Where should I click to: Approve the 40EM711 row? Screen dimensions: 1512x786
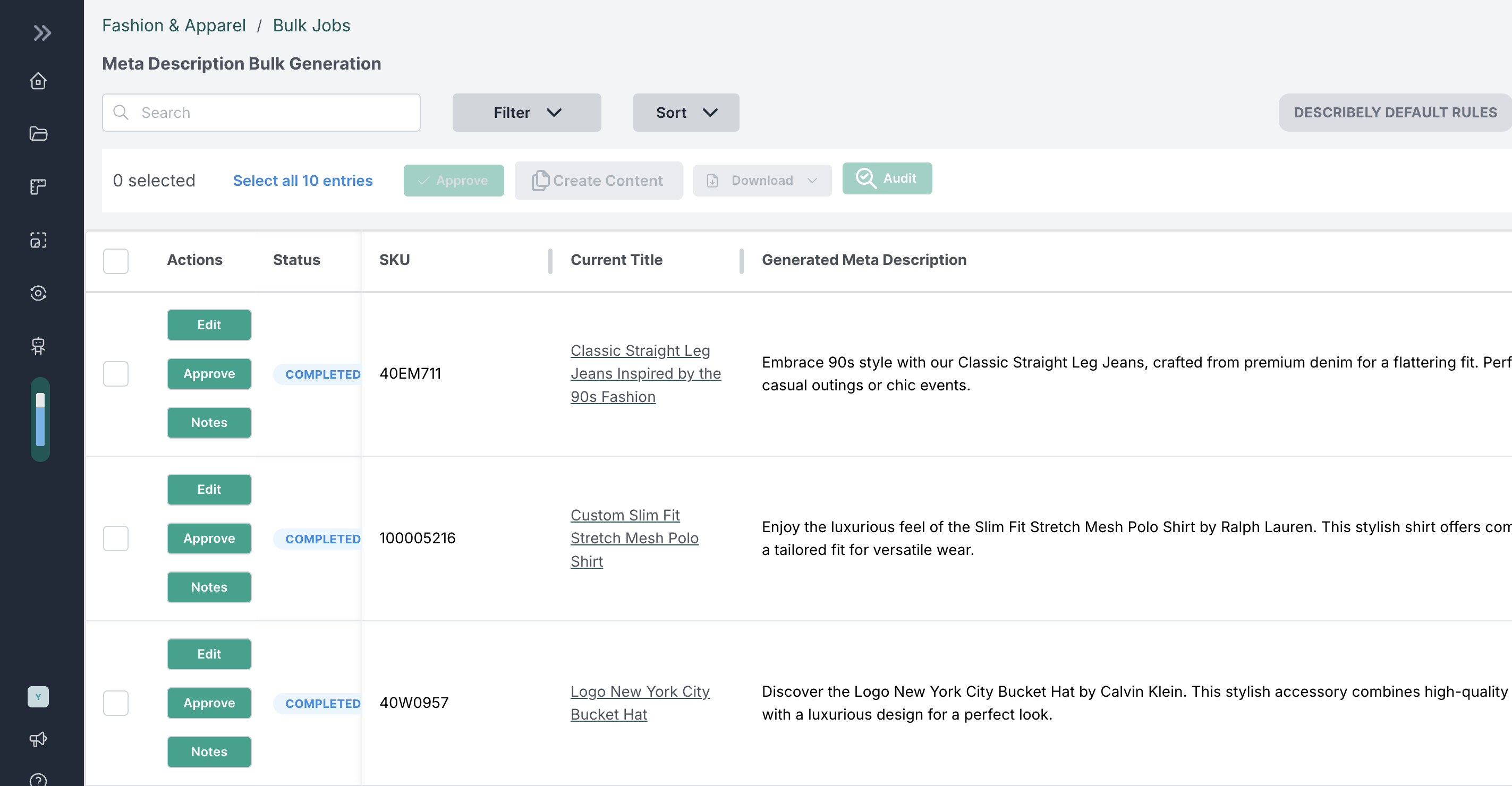point(209,374)
